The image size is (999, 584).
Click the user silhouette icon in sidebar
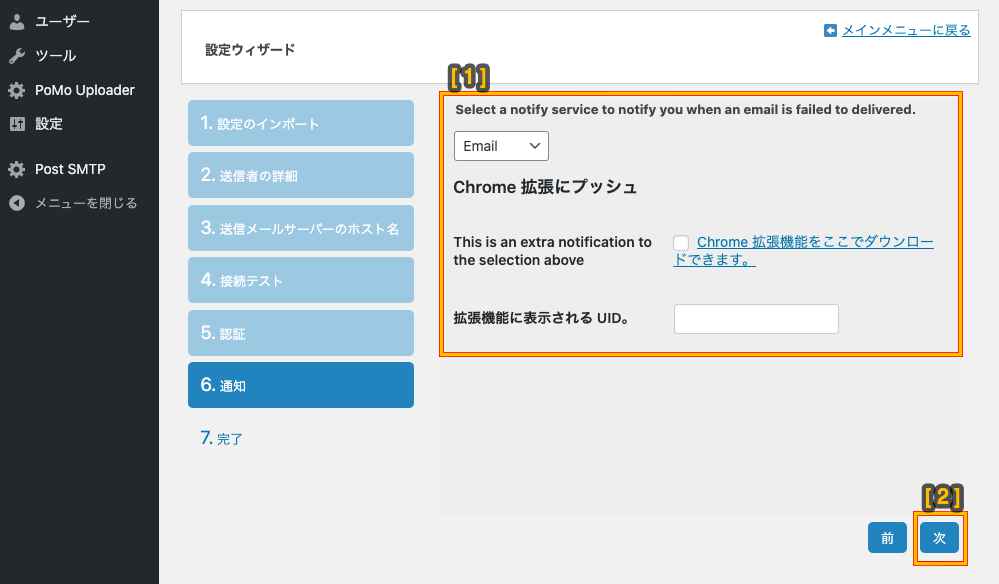17,22
